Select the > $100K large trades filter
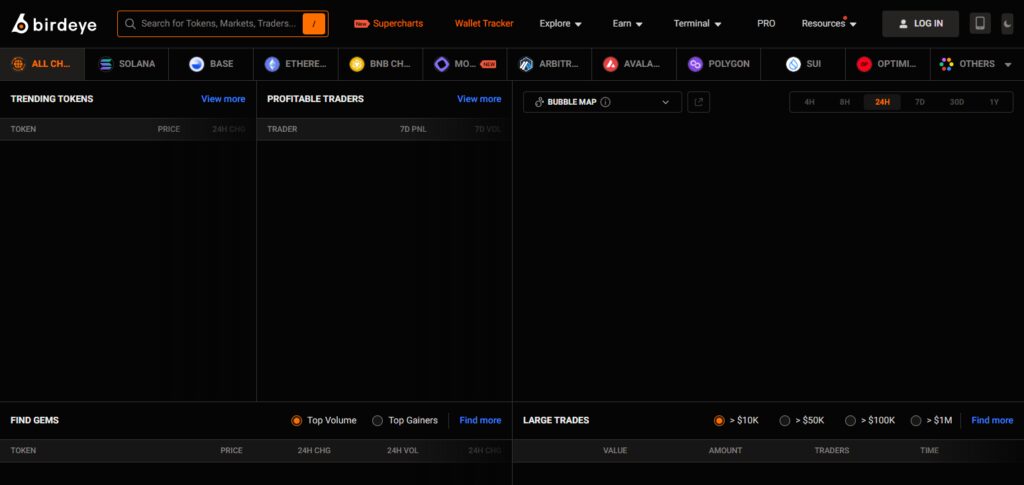This screenshot has height=485, width=1024. (x=850, y=420)
